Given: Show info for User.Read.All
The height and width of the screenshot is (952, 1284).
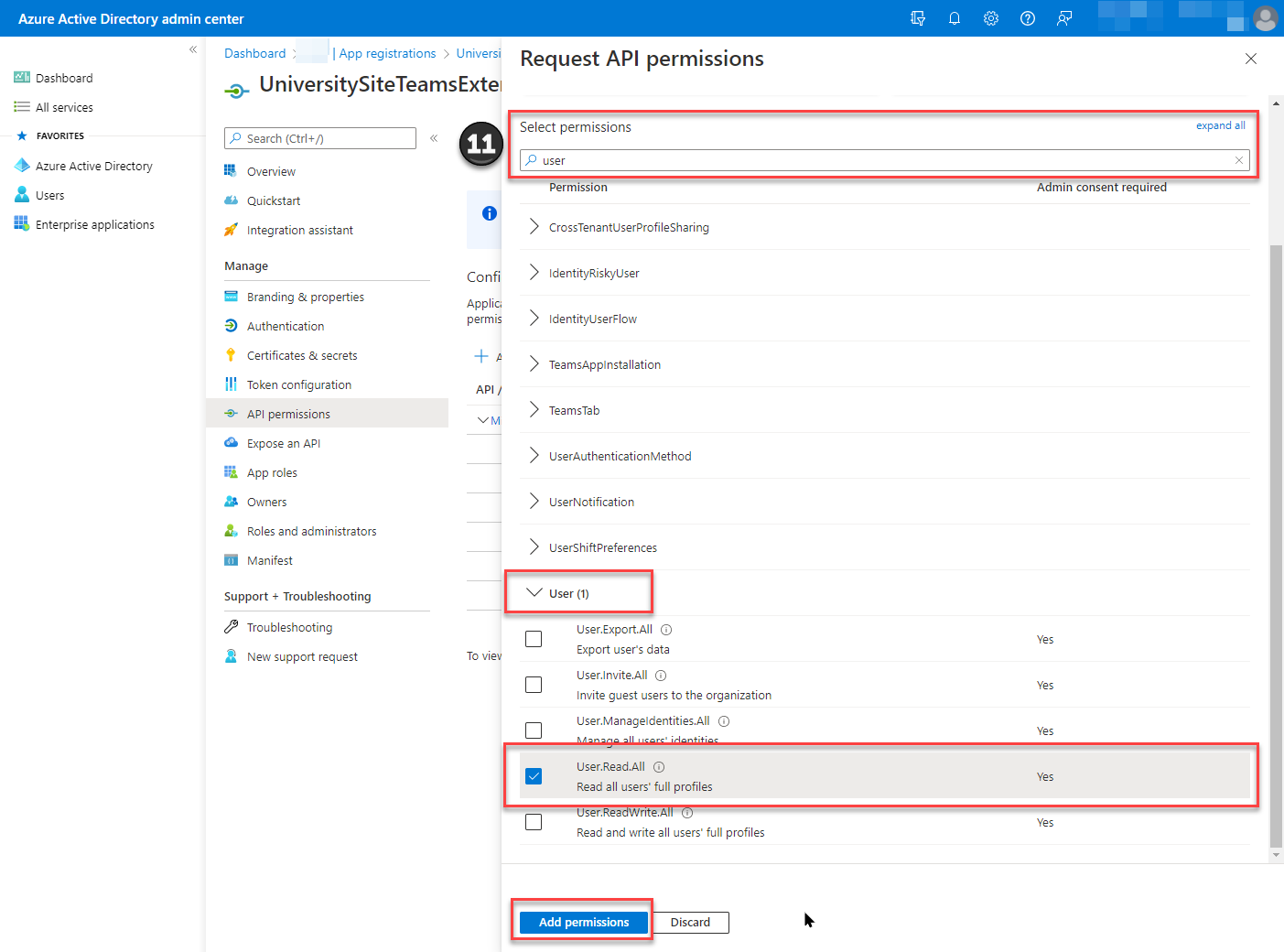Looking at the screenshot, I should coord(659,767).
